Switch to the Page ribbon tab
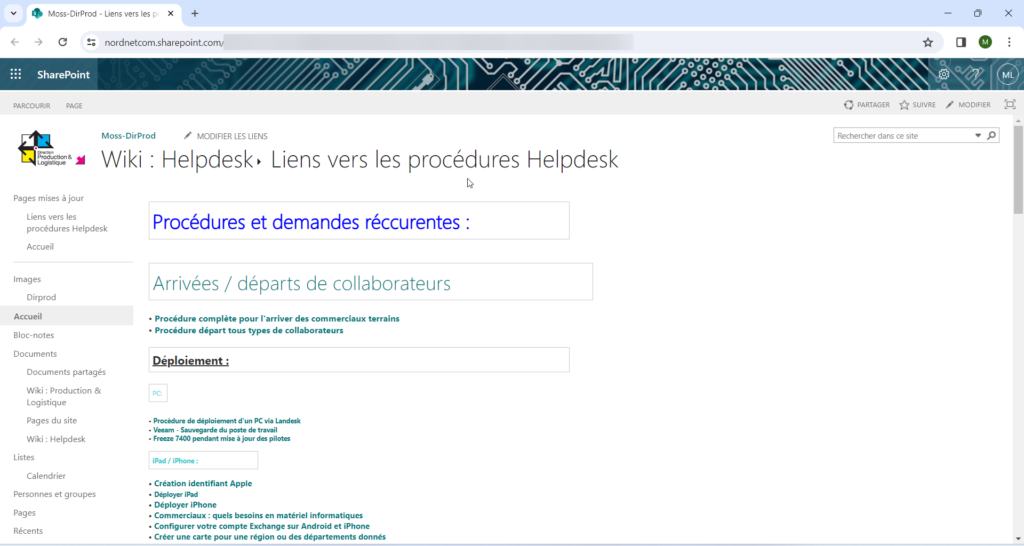Viewport: 1024px width, 546px height. click(x=74, y=105)
